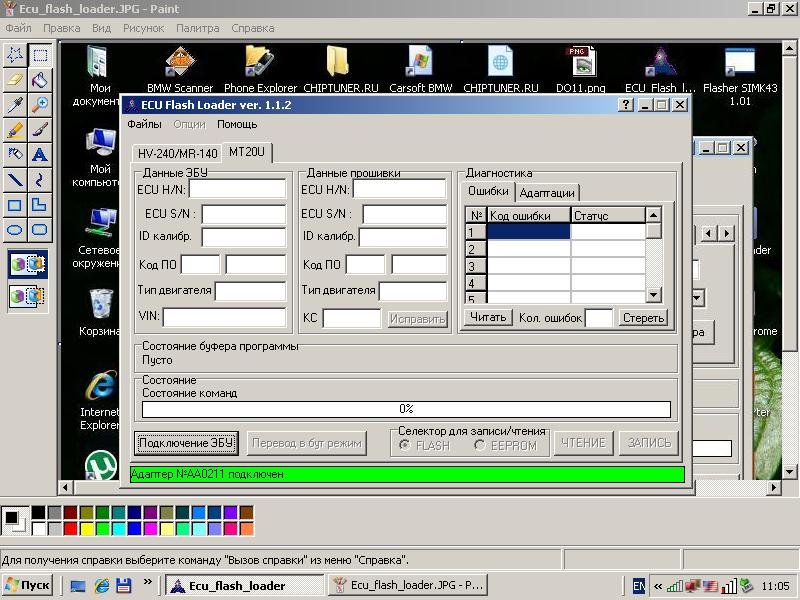Screen dimensions: 800x600
Task: Pick the Magnifier zoom tool
Action: [40, 105]
